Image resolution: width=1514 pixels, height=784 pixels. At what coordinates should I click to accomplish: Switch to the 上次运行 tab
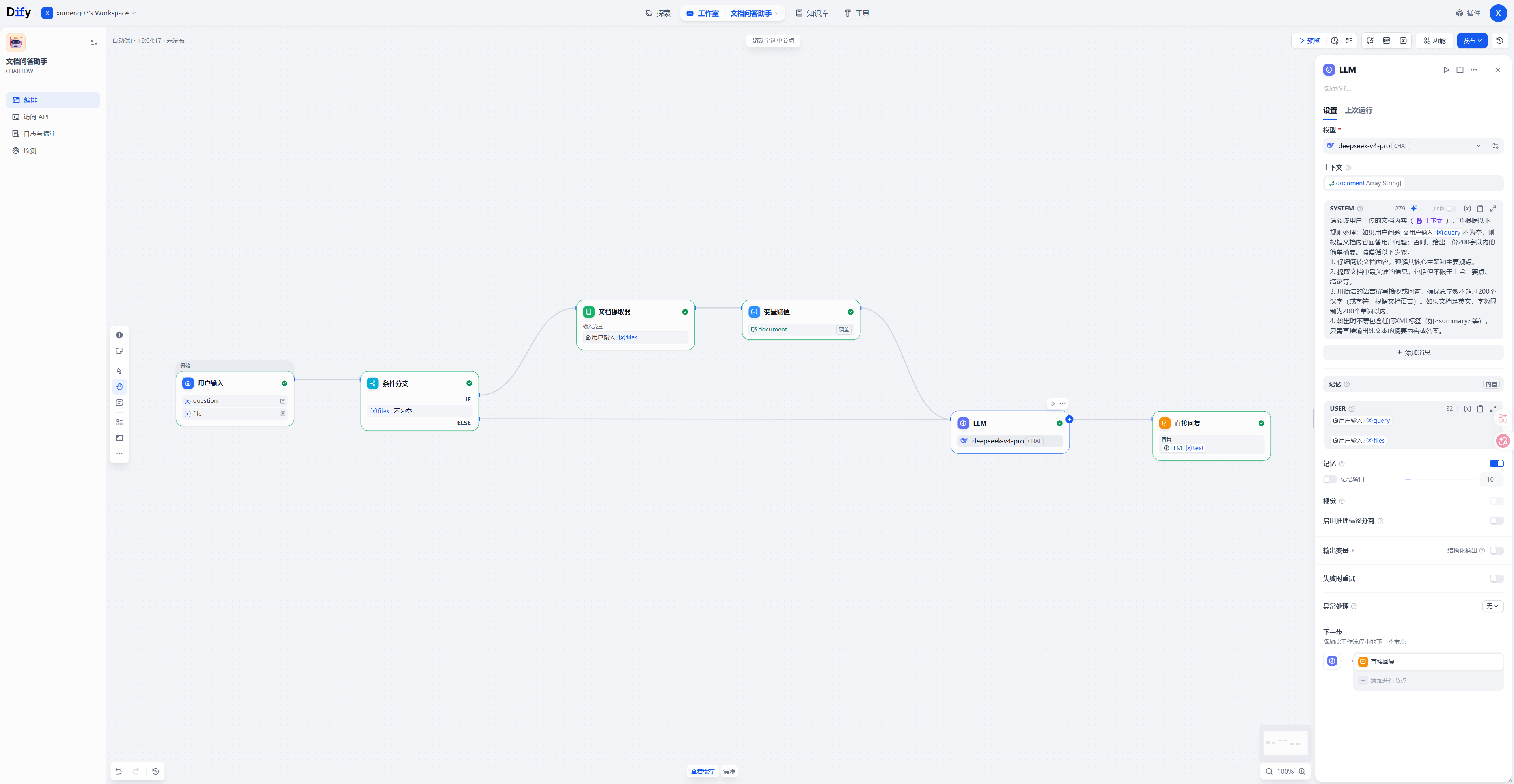(x=1358, y=110)
